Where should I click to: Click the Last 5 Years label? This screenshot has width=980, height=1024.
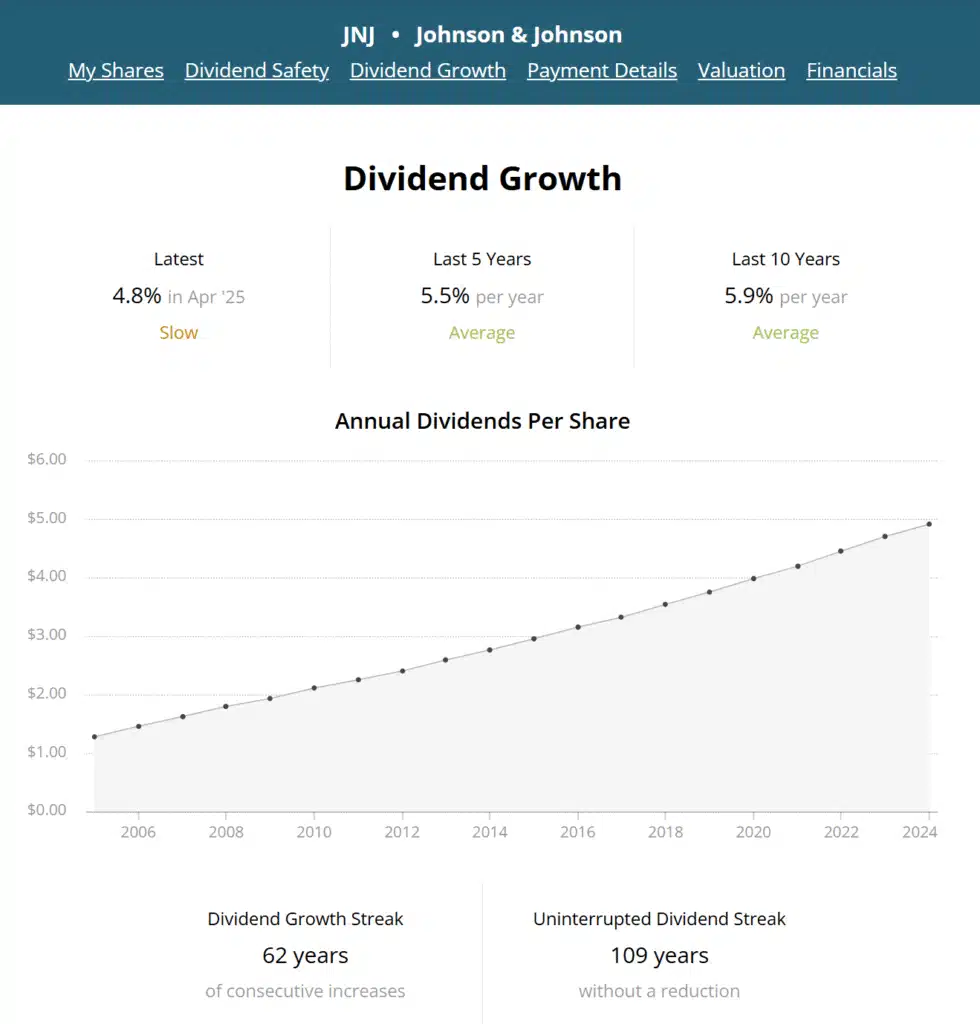[482, 259]
